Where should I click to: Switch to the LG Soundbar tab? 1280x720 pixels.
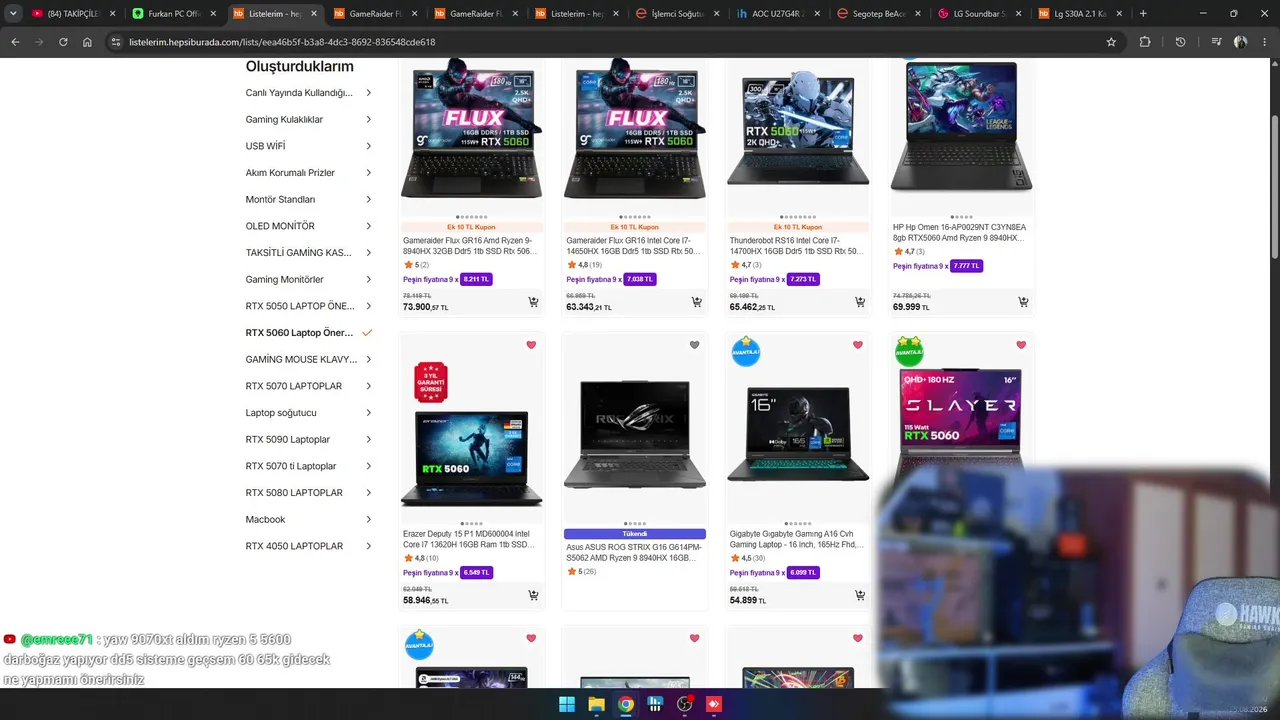click(x=980, y=14)
